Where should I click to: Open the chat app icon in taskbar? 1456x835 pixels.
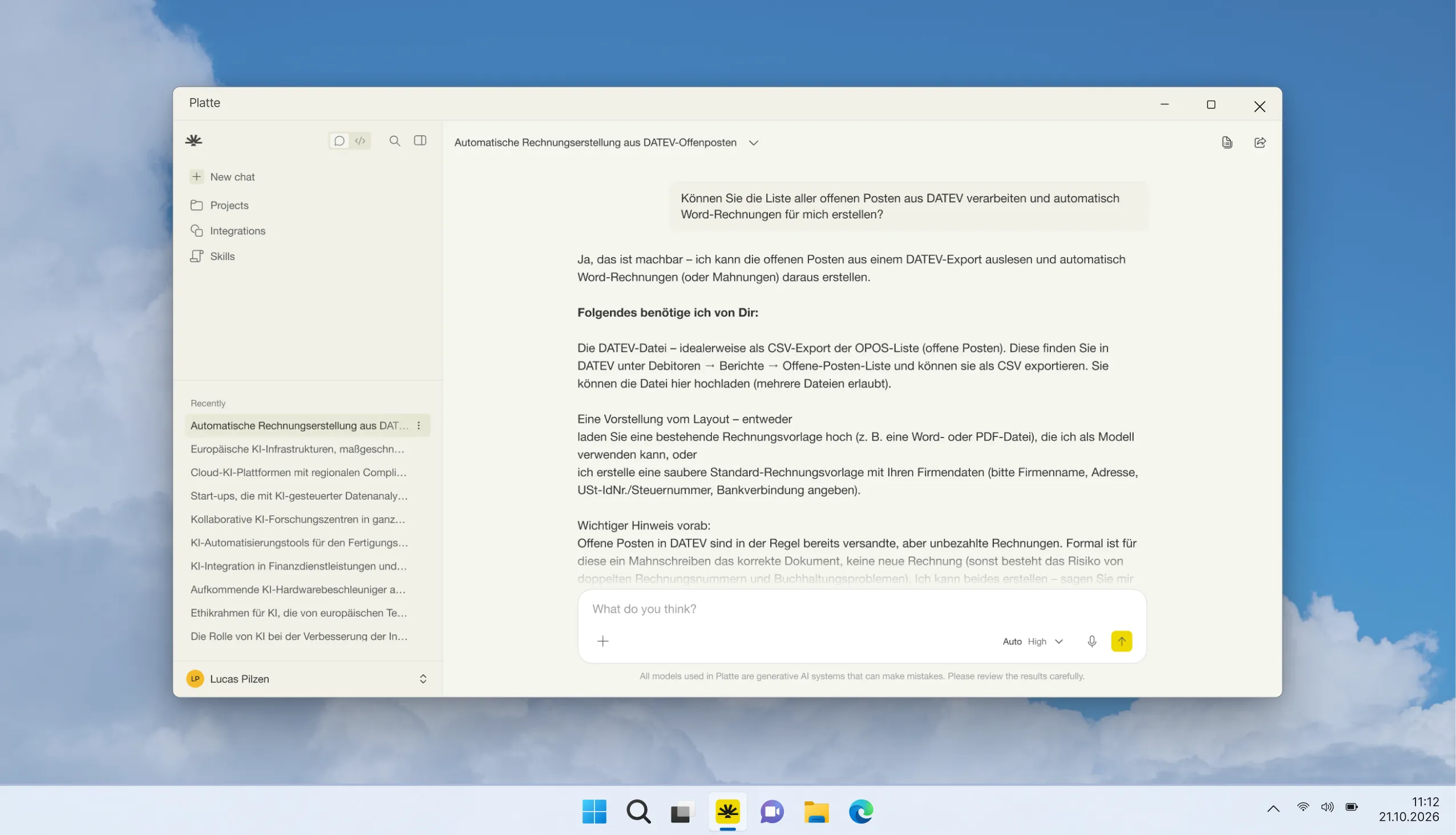click(x=772, y=812)
